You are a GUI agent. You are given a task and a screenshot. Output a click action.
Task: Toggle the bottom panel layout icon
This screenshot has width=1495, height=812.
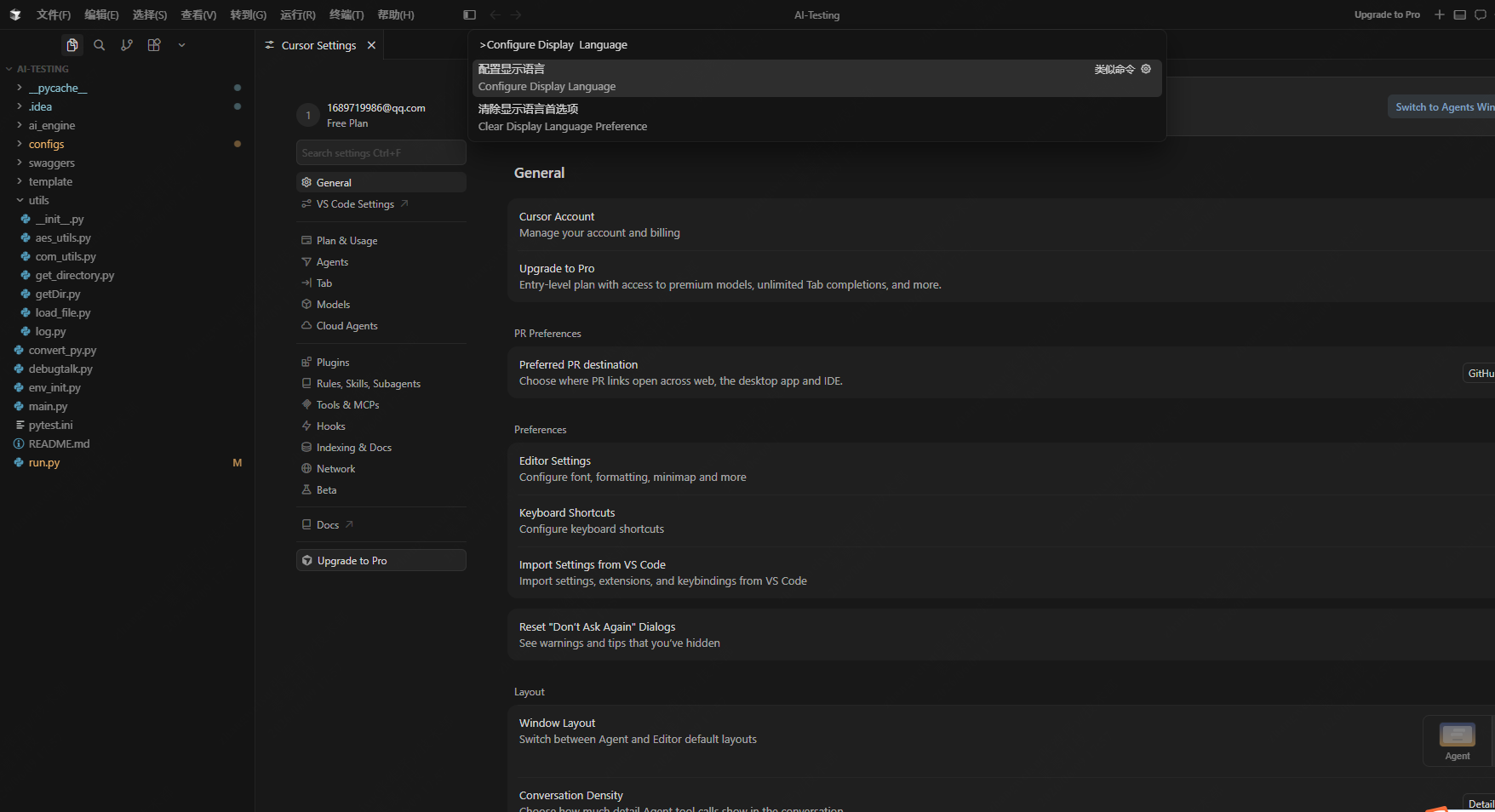[x=1460, y=14]
